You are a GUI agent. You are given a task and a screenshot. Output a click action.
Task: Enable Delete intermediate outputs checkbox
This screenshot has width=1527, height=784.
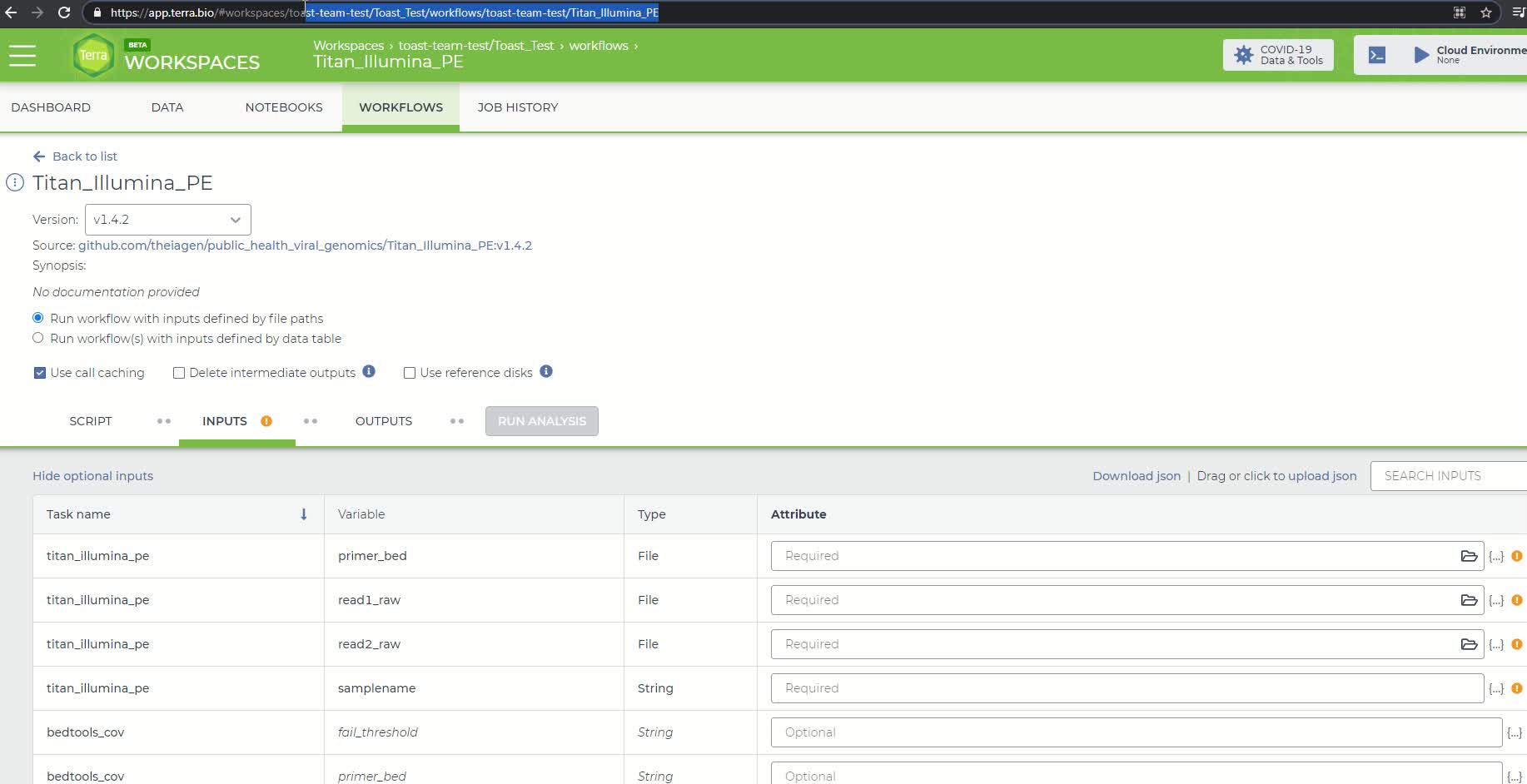[178, 373]
